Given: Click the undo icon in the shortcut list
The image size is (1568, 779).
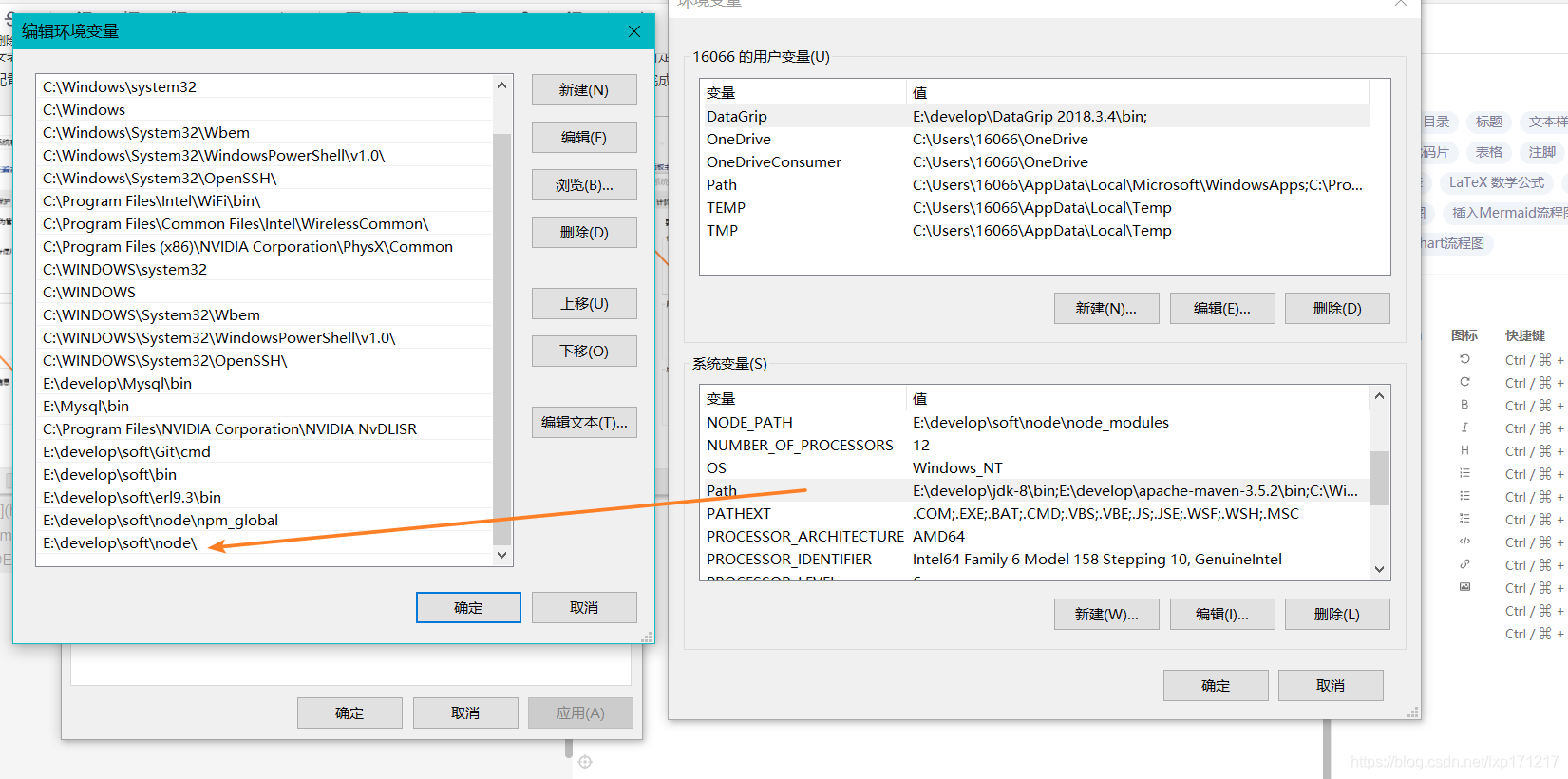Looking at the screenshot, I should click(x=1464, y=359).
